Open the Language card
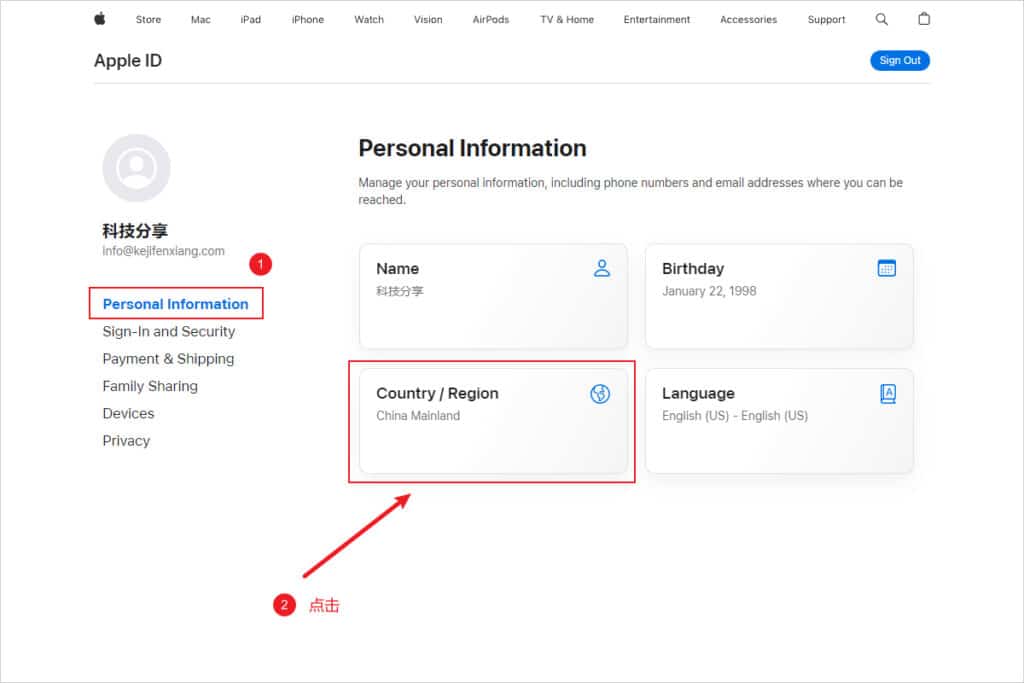Viewport: 1024px width, 683px height. pos(779,421)
